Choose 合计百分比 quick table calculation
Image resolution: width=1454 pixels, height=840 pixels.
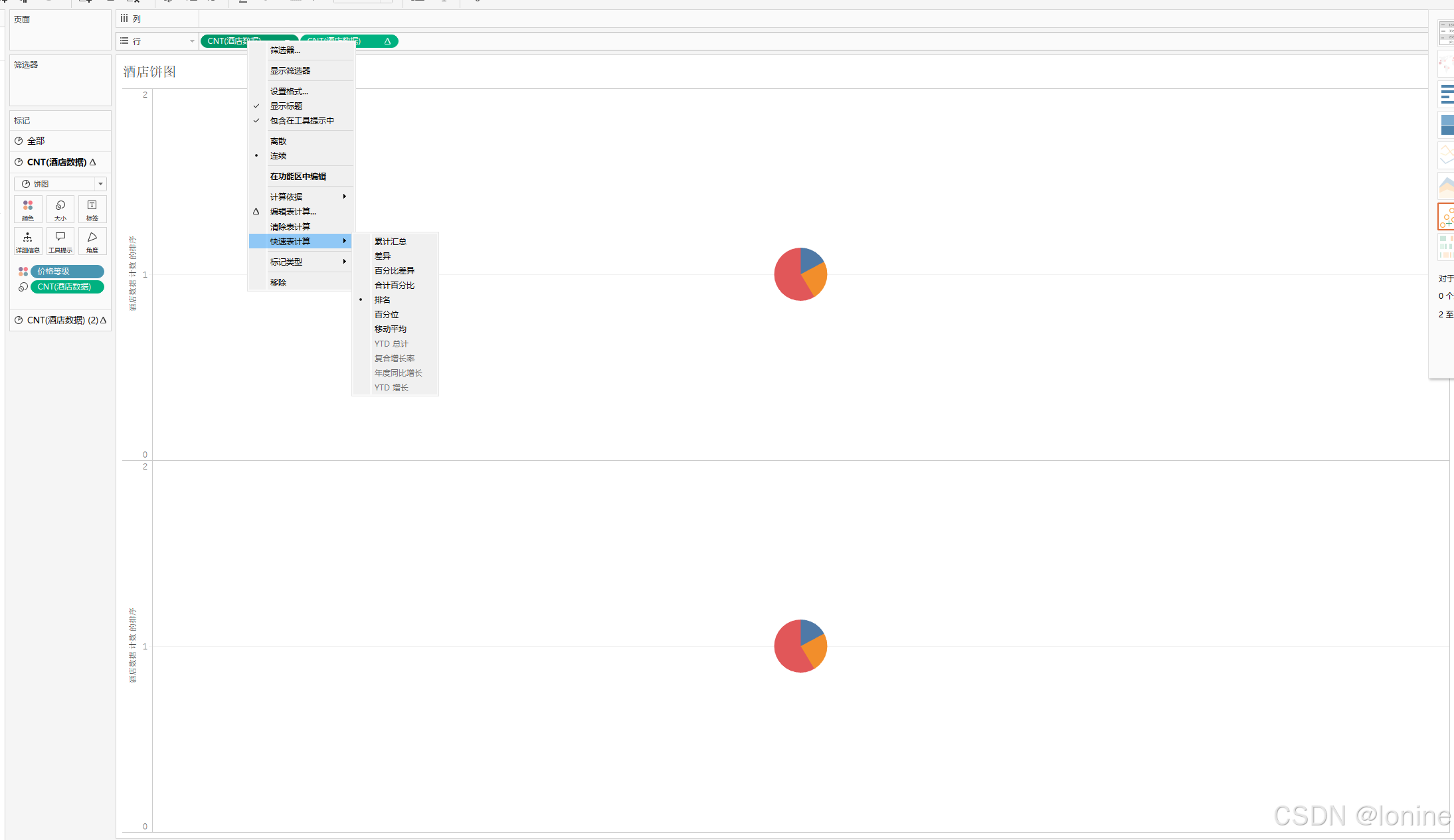pos(394,286)
